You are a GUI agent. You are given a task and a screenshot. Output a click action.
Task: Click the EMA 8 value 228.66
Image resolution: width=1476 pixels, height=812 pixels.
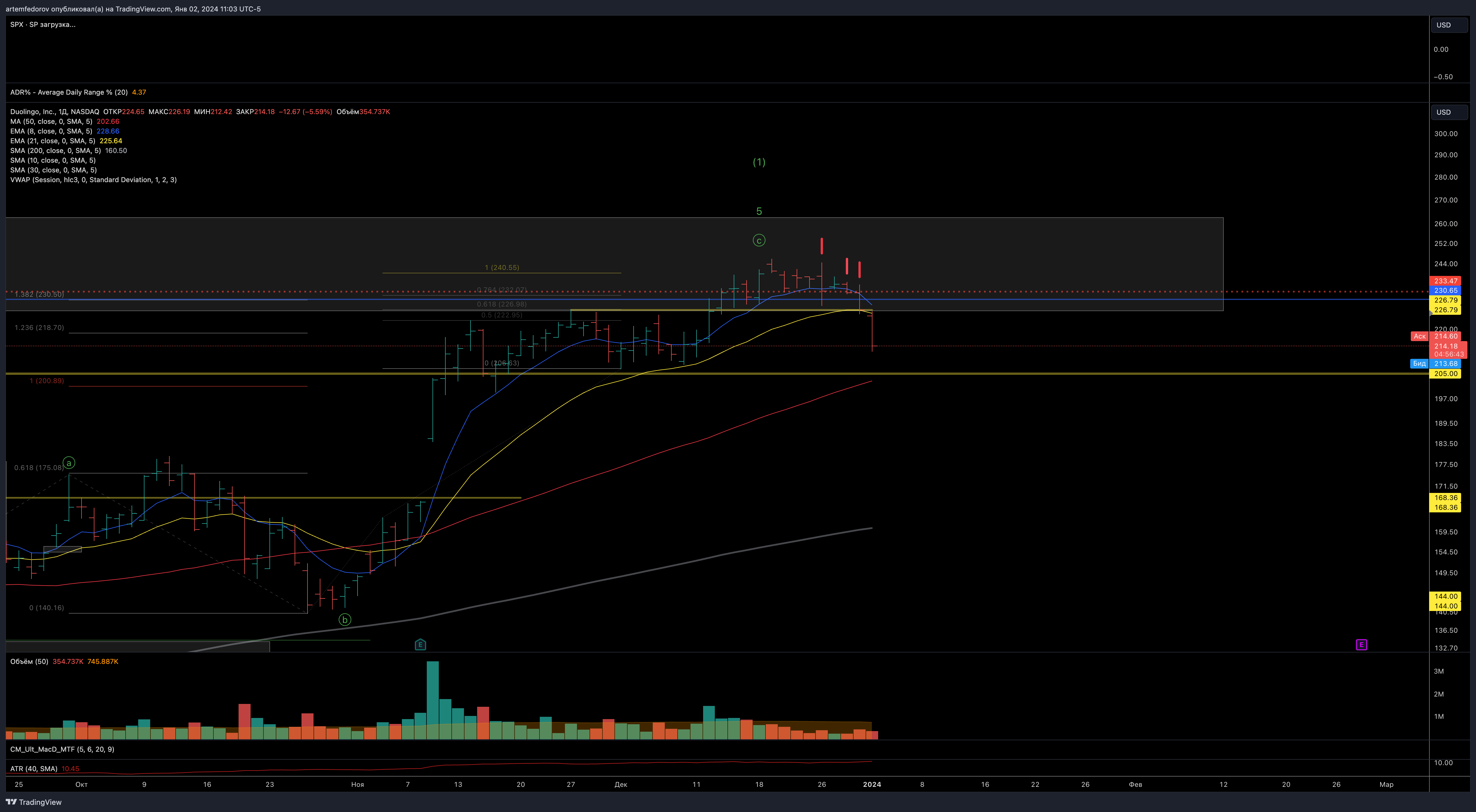point(108,131)
